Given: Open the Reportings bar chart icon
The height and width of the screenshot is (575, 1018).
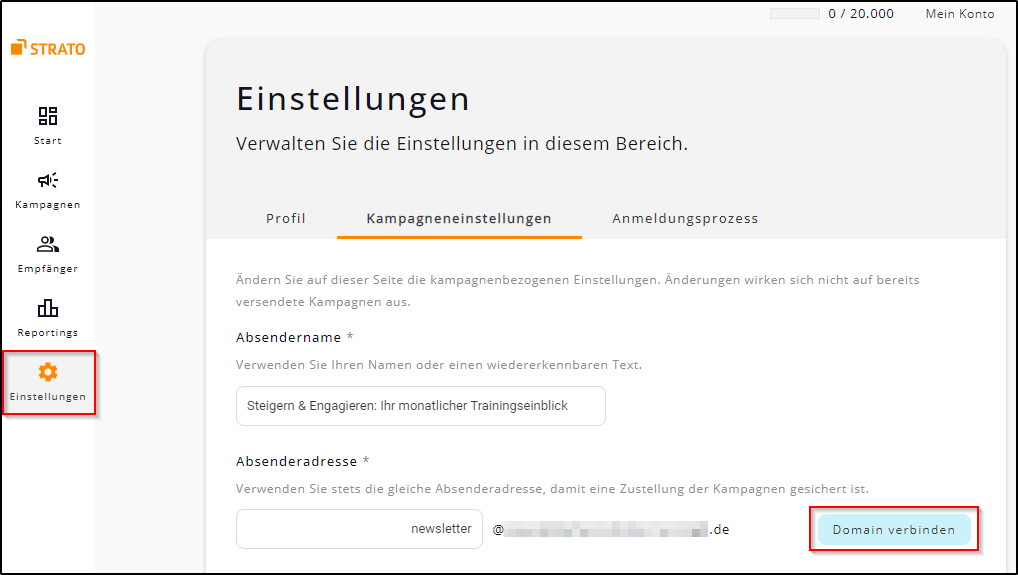Looking at the screenshot, I should [47, 308].
